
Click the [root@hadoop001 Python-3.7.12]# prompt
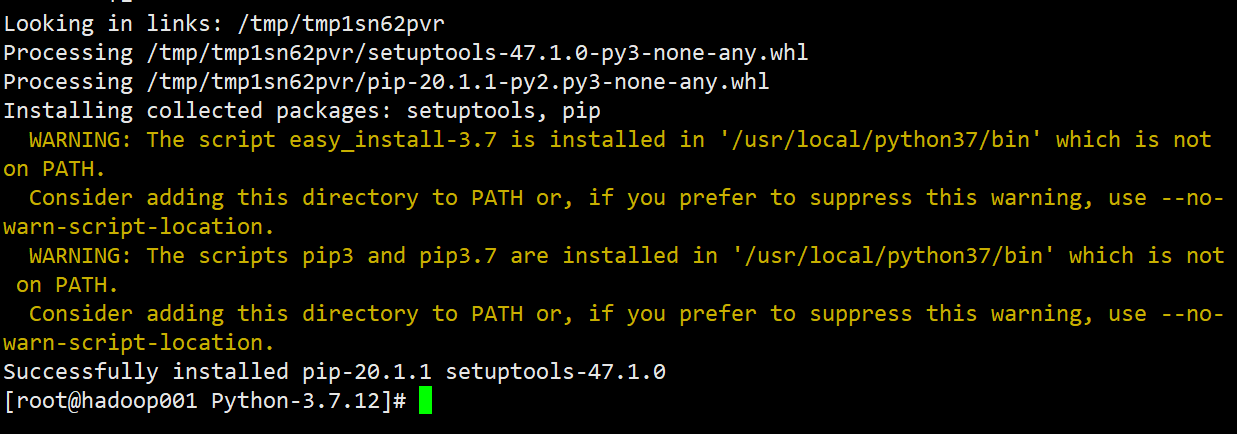click(x=205, y=401)
